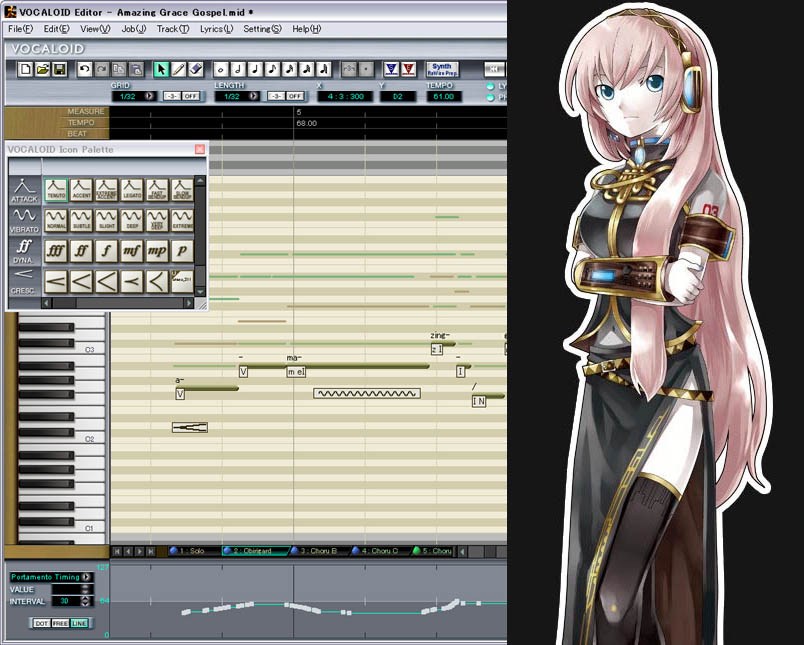Expand the Portamento Timing parameter dropdown

(87, 577)
